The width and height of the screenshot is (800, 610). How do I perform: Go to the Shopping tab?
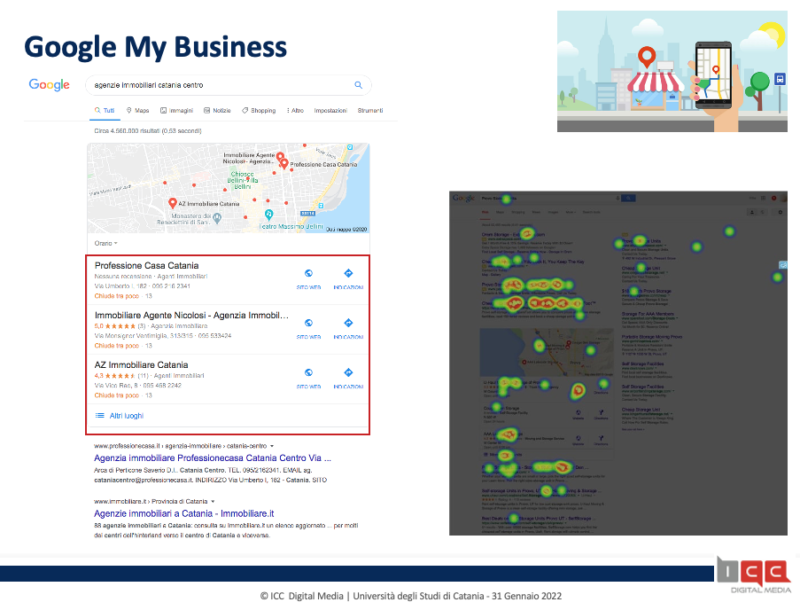click(x=259, y=111)
